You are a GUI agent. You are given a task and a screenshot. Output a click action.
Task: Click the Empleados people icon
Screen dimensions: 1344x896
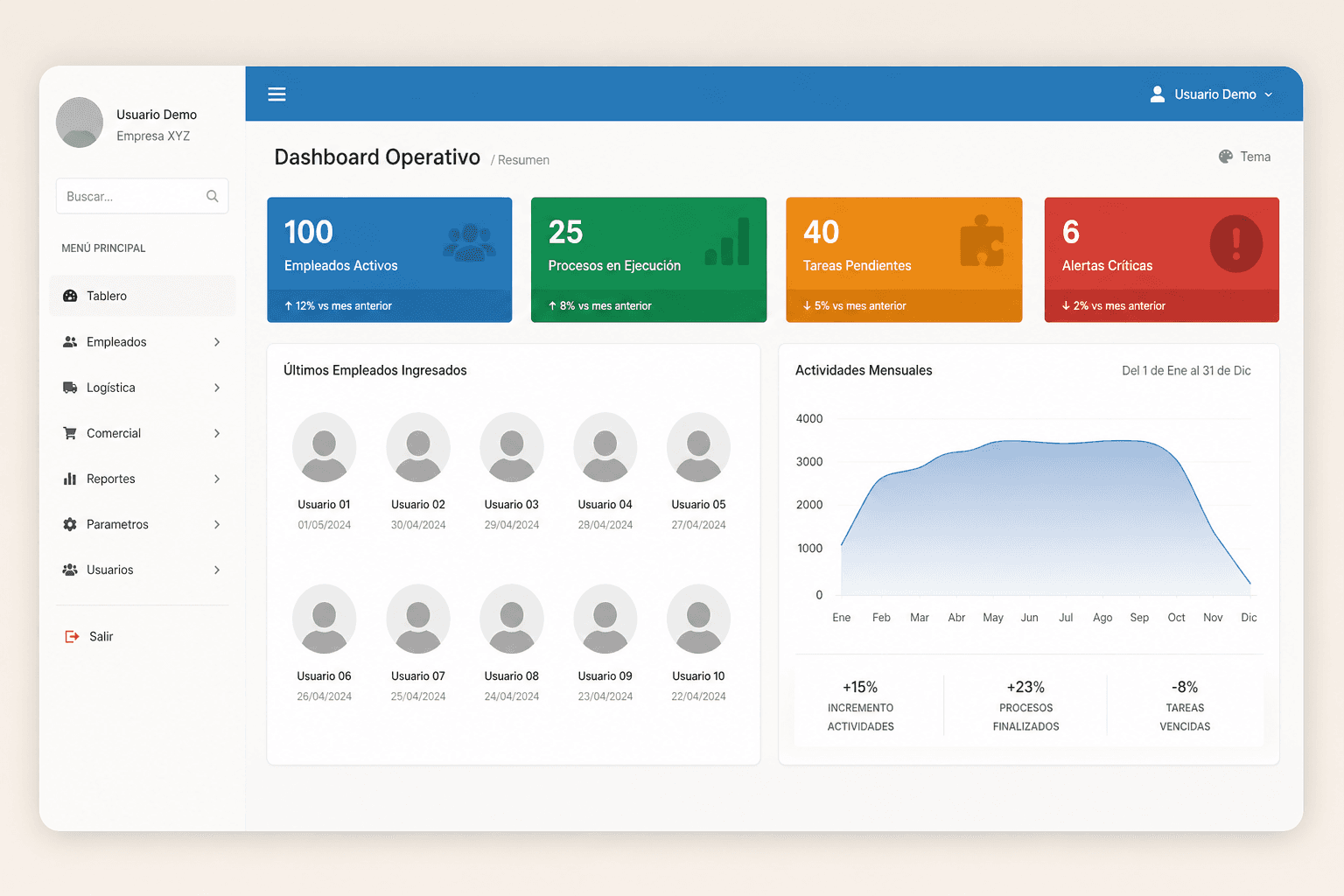tap(70, 342)
